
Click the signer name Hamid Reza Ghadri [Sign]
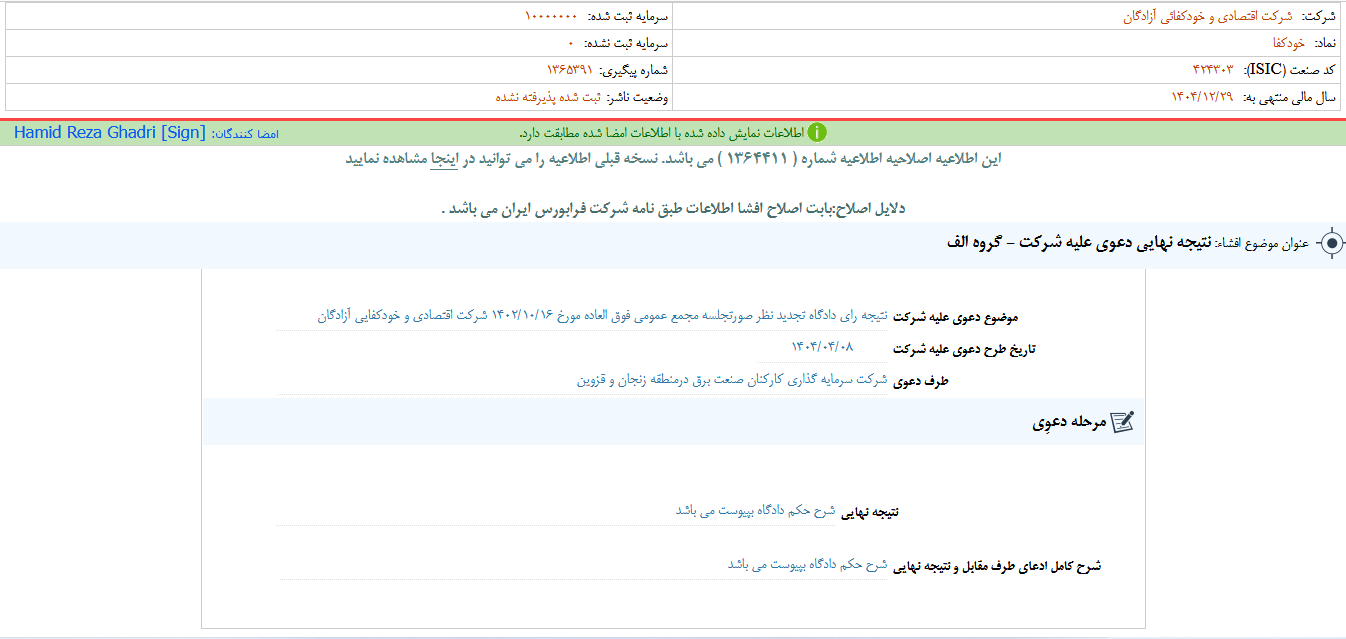(x=110, y=133)
